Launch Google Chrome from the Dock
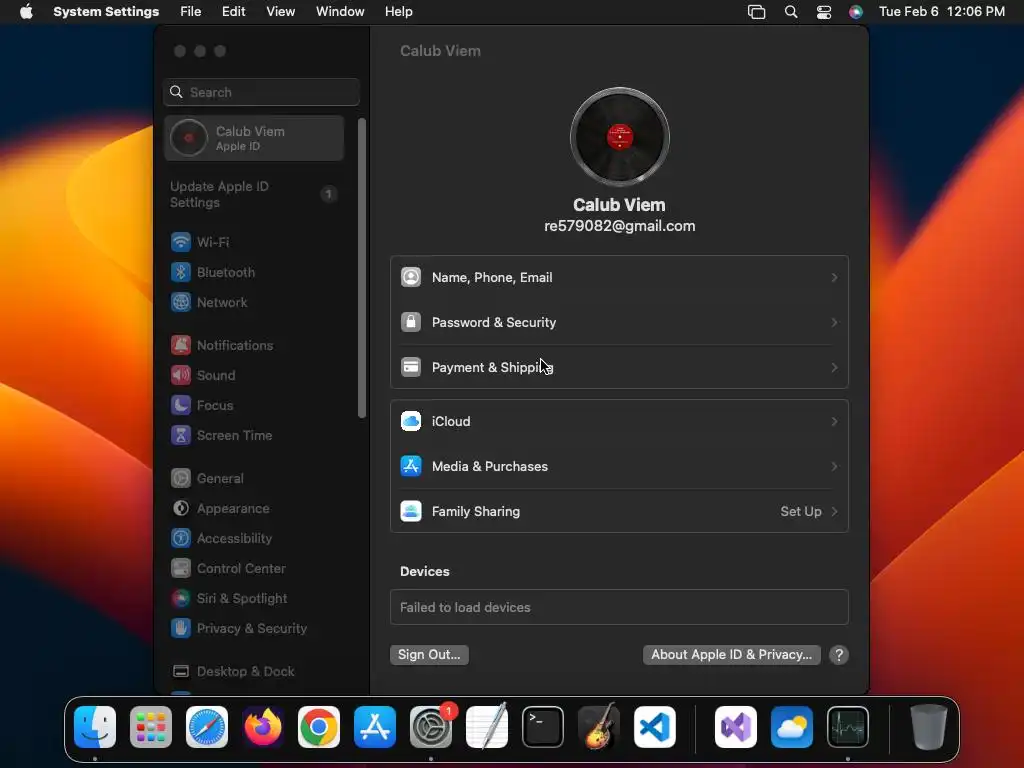 click(x=319, y=727)
